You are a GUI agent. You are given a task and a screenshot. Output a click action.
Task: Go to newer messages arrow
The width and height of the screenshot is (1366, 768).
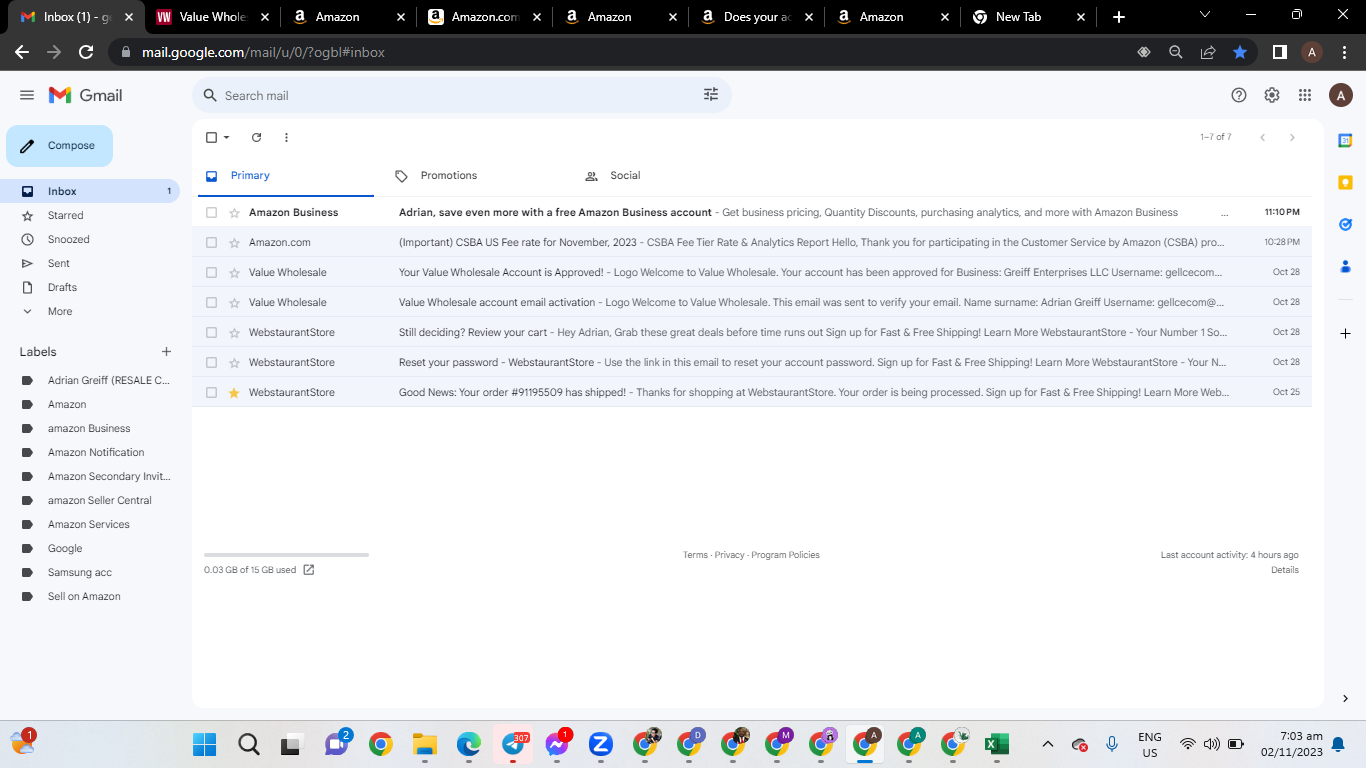pyautogui.click(x=1263, y=137)
